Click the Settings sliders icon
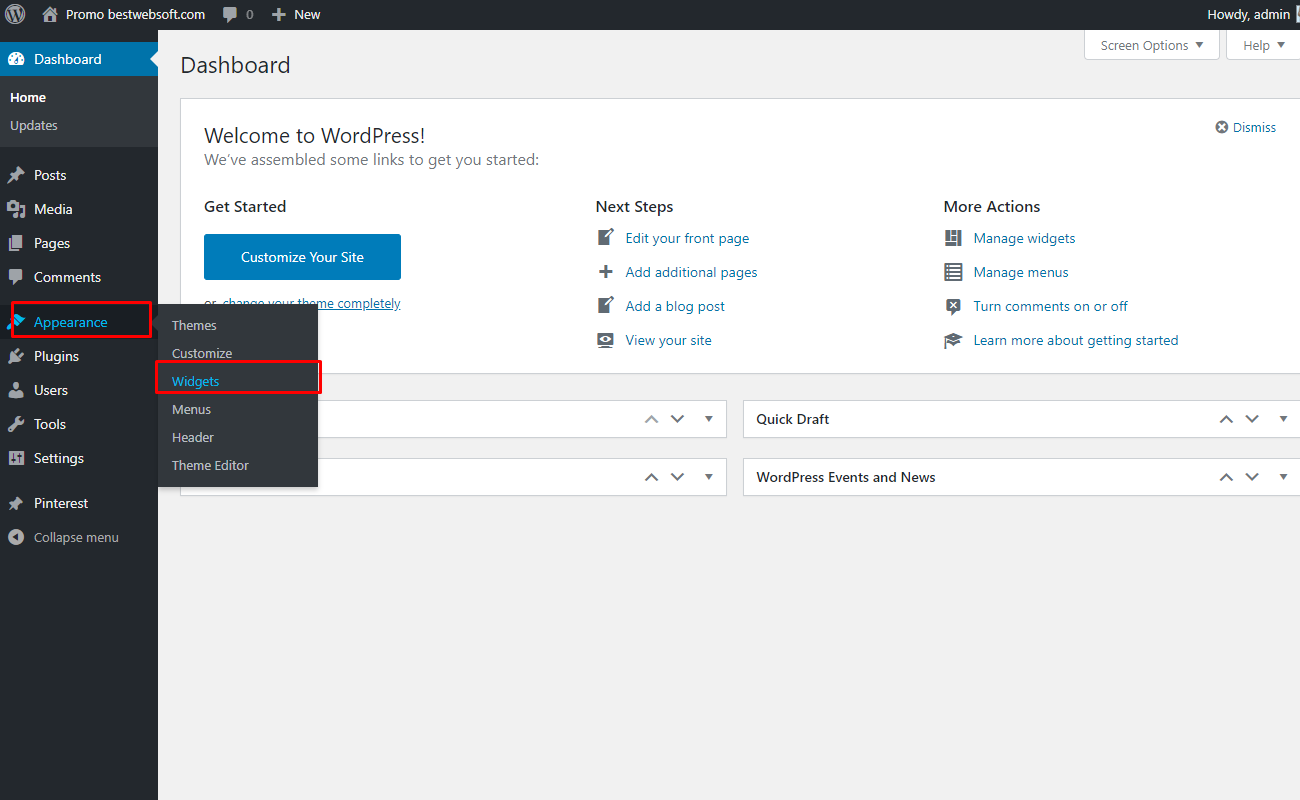 [16, 458]
